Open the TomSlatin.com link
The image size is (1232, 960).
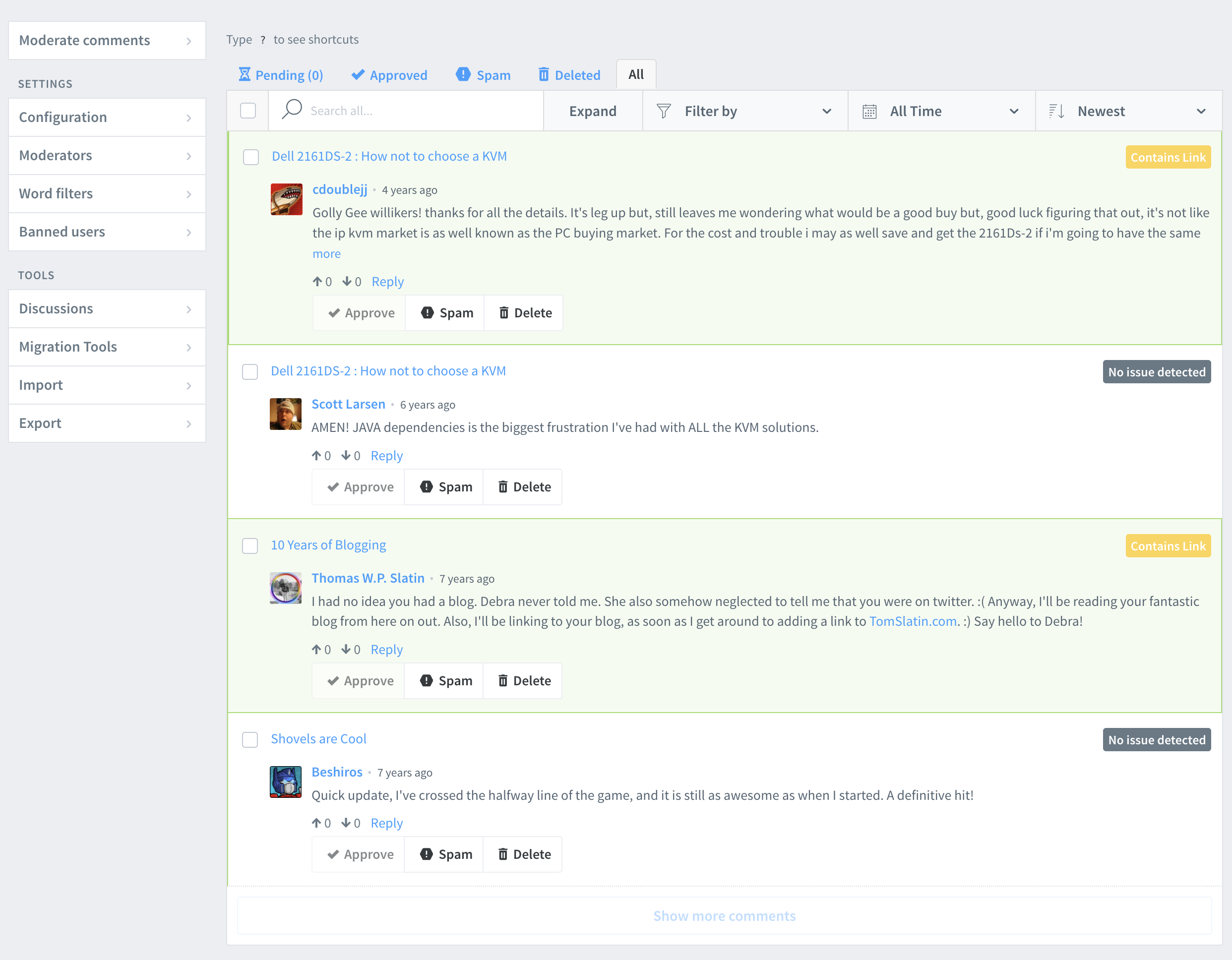[x=913, y=621]
